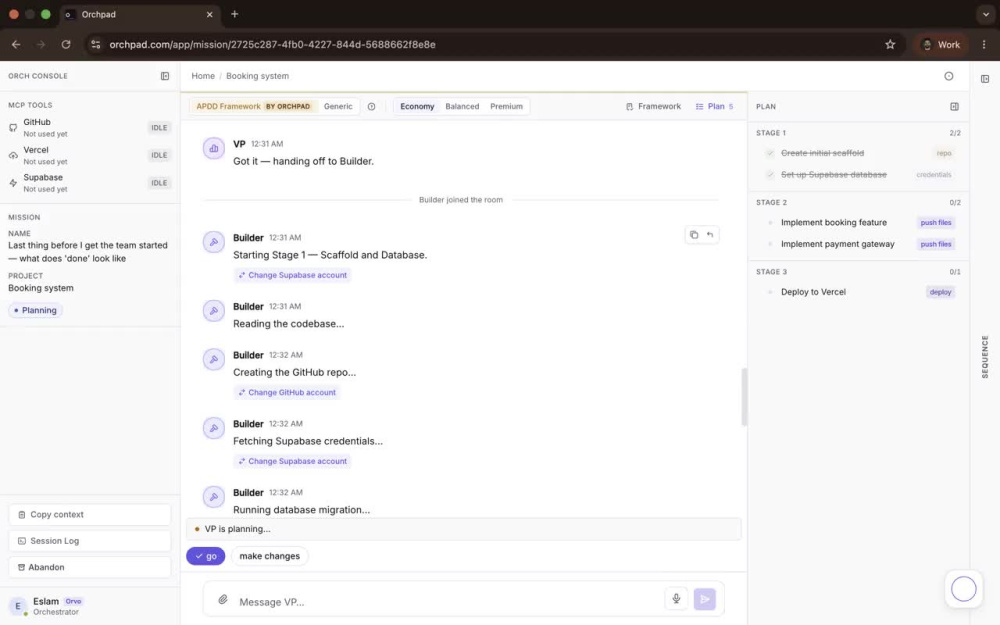The image size is (1000, 625).
Task: Click Change Supabase account under Fetching credentials
Action: [292, 462]
